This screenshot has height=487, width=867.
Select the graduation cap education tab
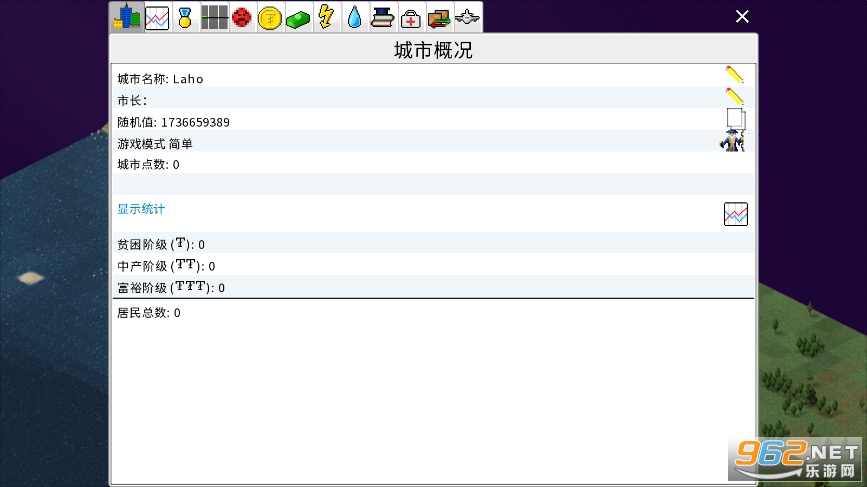pos(383,18)
